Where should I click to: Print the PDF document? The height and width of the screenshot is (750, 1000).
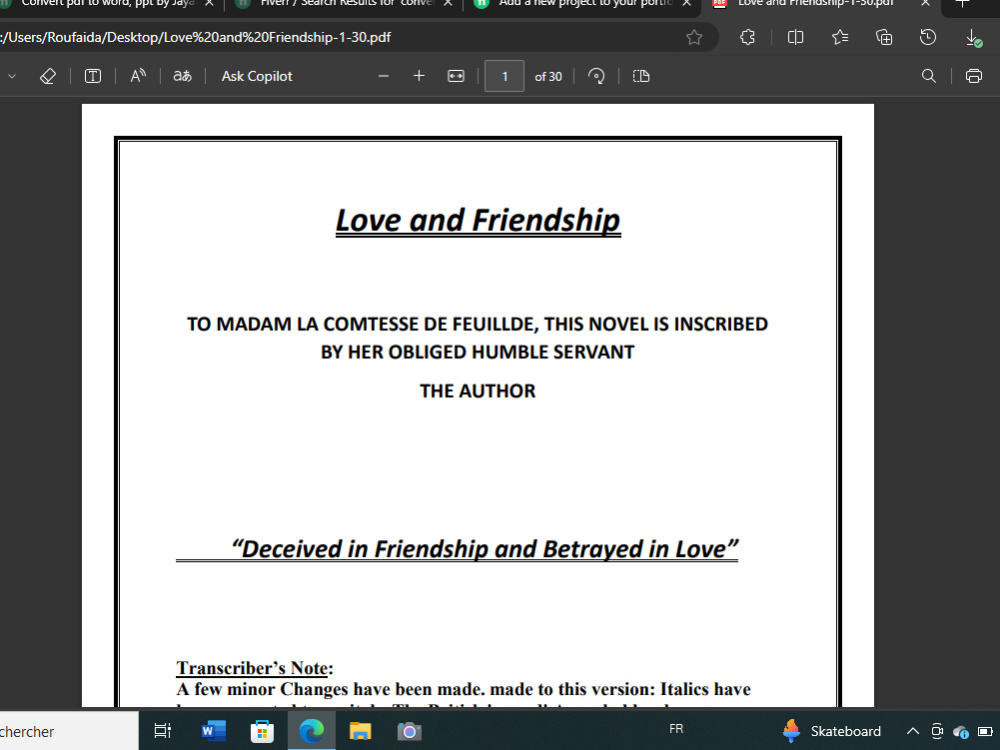(974, 77)
